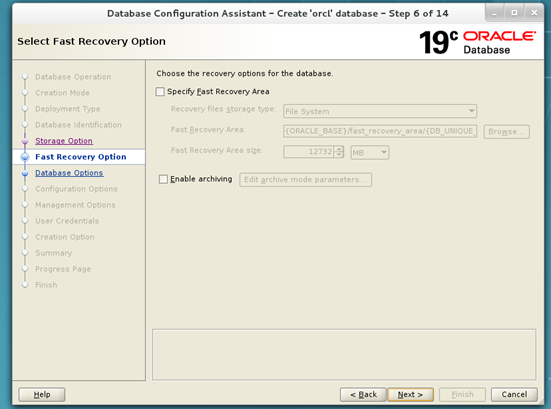Click Summary step in sidebar
Screen dimensions: 551x409
[x=53, y=253]
